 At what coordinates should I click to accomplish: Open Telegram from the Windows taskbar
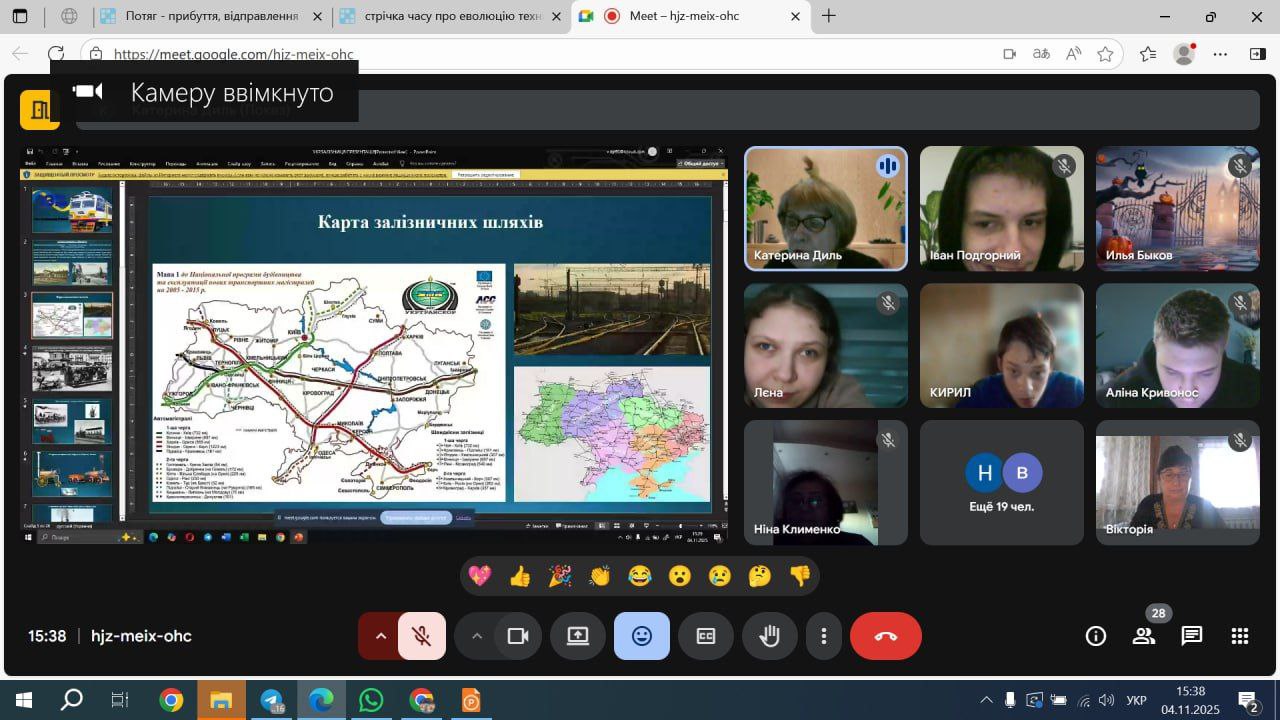(x=272, y=700)
